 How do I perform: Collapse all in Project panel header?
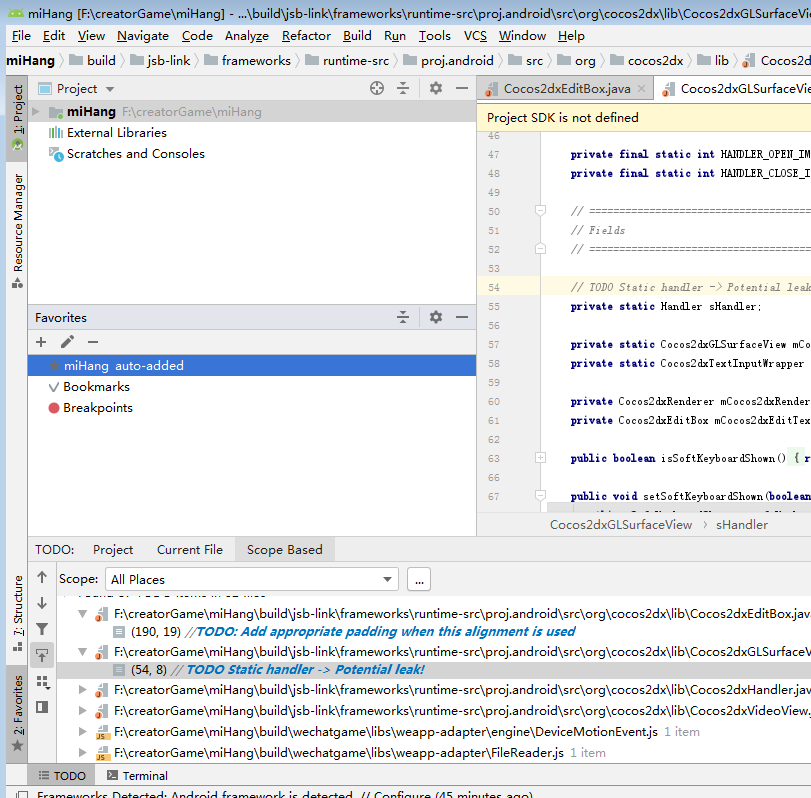(x=403, y=88)
